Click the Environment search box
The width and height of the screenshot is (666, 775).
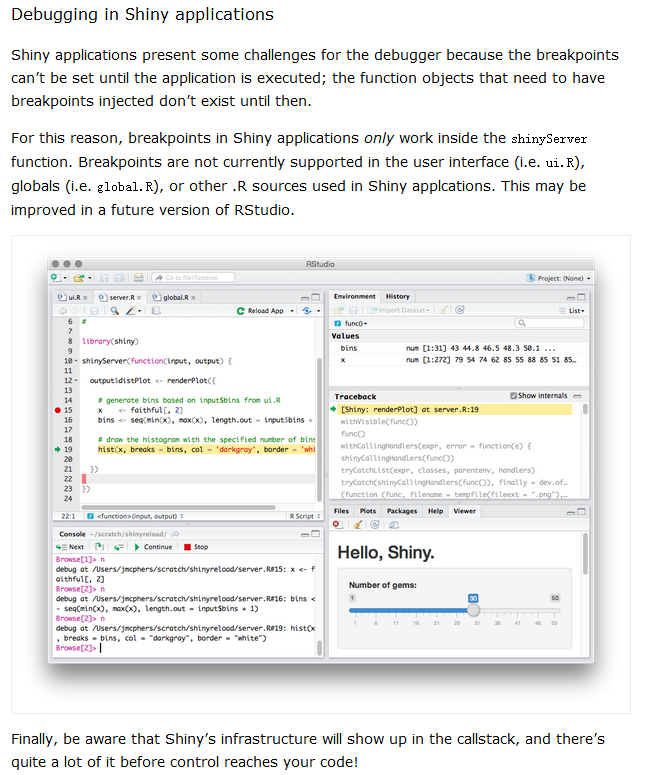pos(549,323)
